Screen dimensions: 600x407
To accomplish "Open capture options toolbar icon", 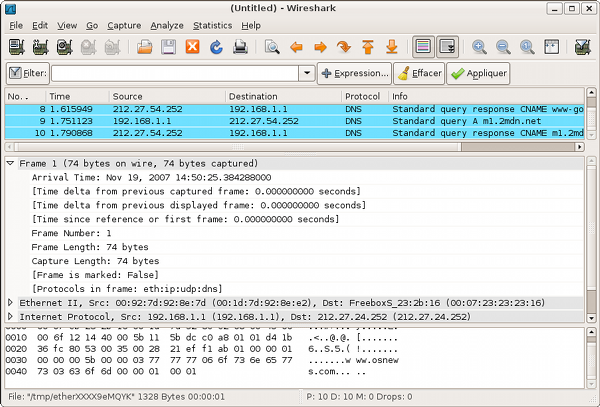I will pos(41,47).
